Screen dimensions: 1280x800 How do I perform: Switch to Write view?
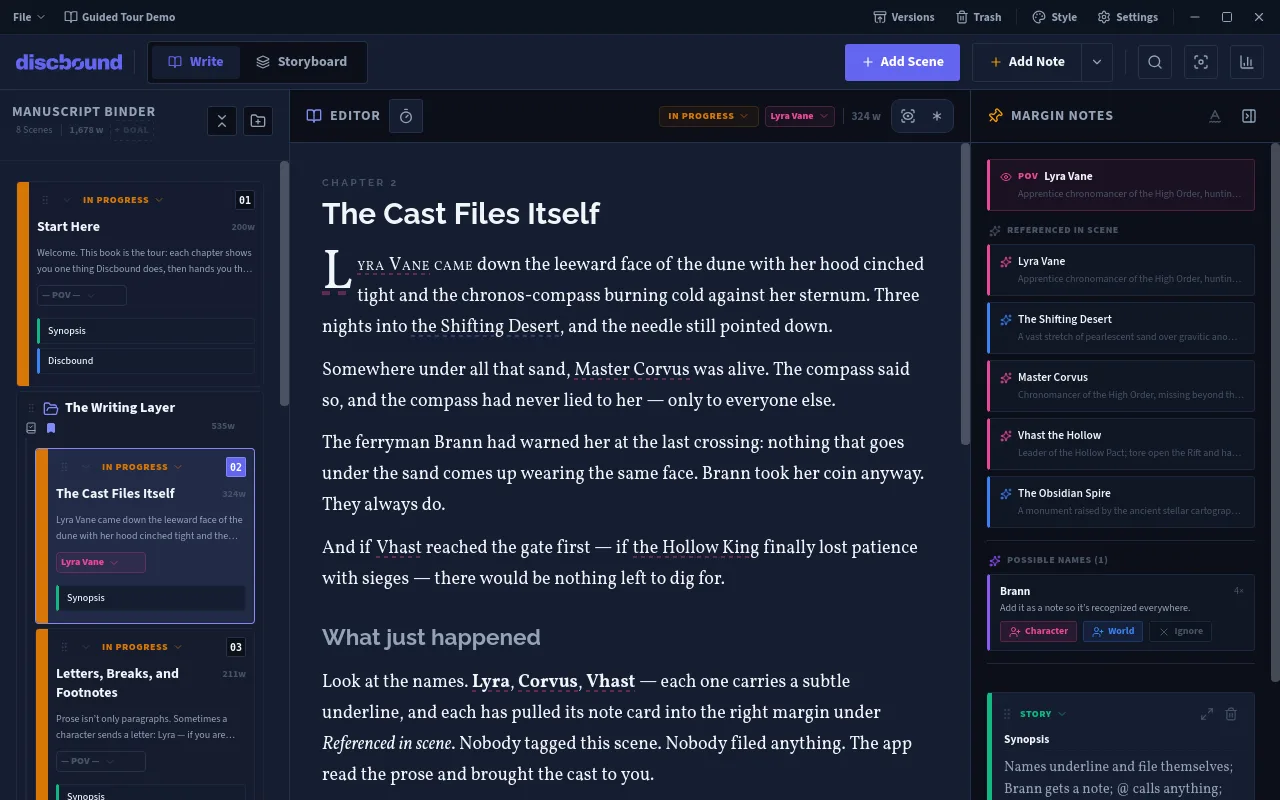(196, 62)
